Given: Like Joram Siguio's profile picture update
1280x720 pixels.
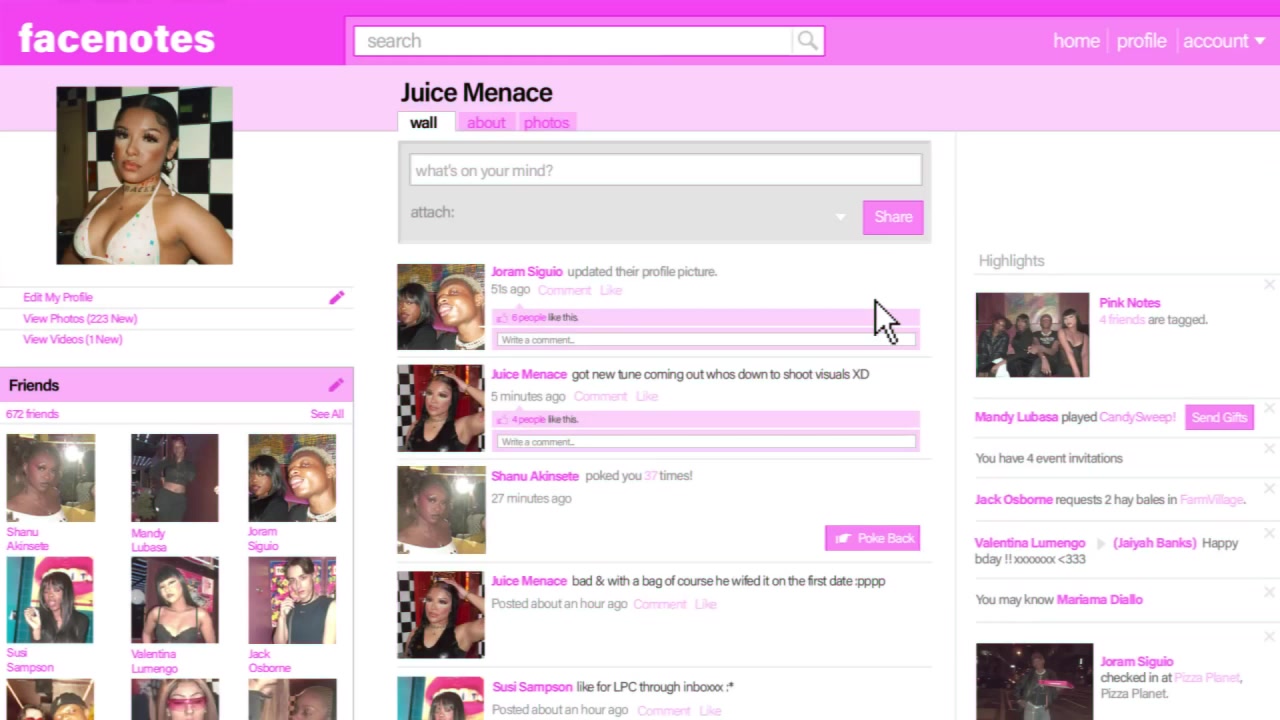Looking at the screenshot, I should click(611, 291).
